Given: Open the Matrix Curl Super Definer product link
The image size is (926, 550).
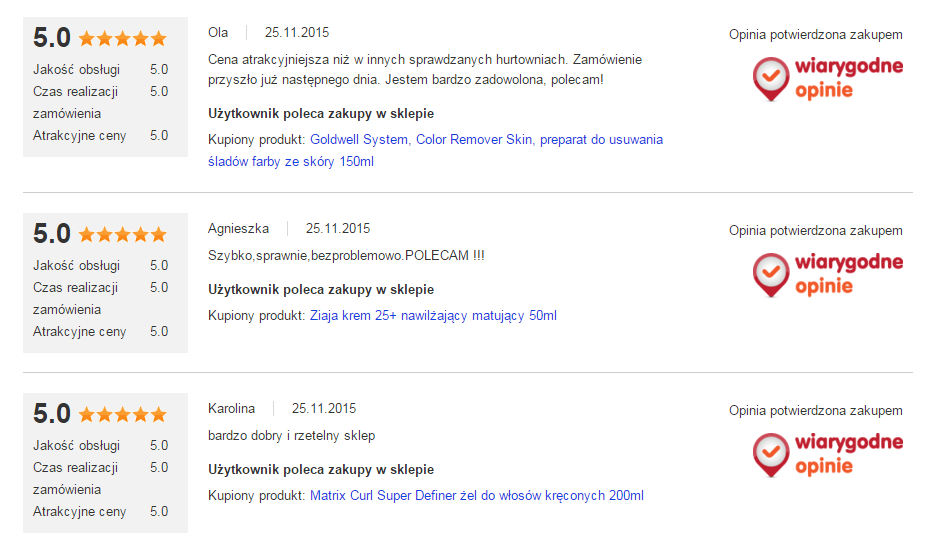Looking at the screenshot, I should pyautogui.click(x=477, y=496).
